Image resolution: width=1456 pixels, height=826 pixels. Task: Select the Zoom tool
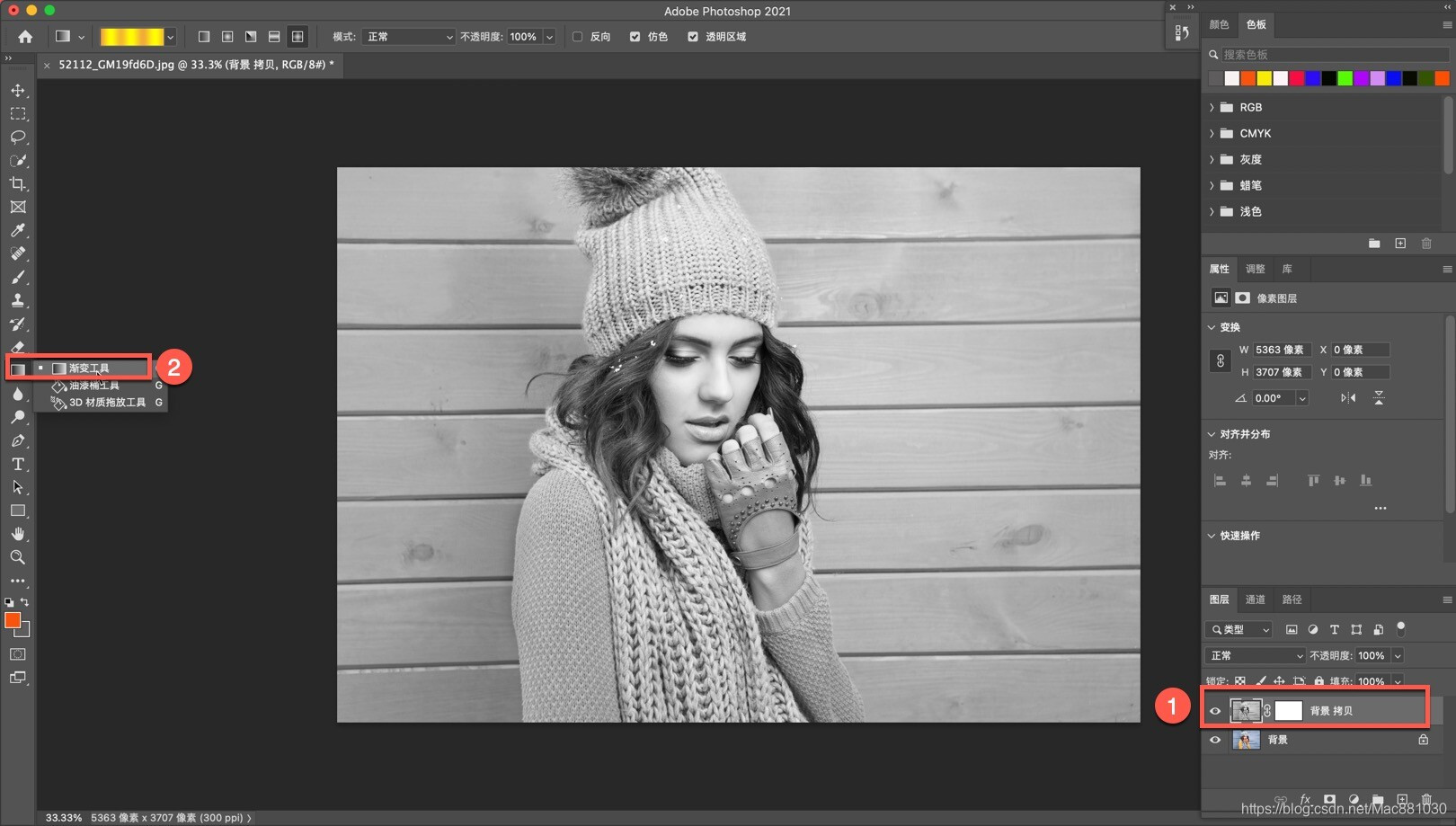(18, 558)
